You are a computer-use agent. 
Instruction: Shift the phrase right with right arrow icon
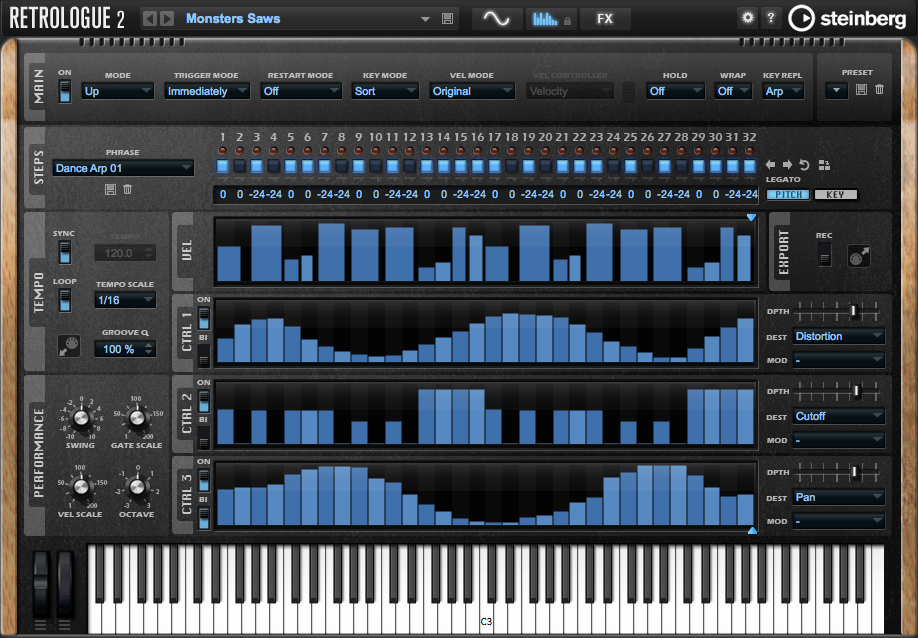(787, 165)
